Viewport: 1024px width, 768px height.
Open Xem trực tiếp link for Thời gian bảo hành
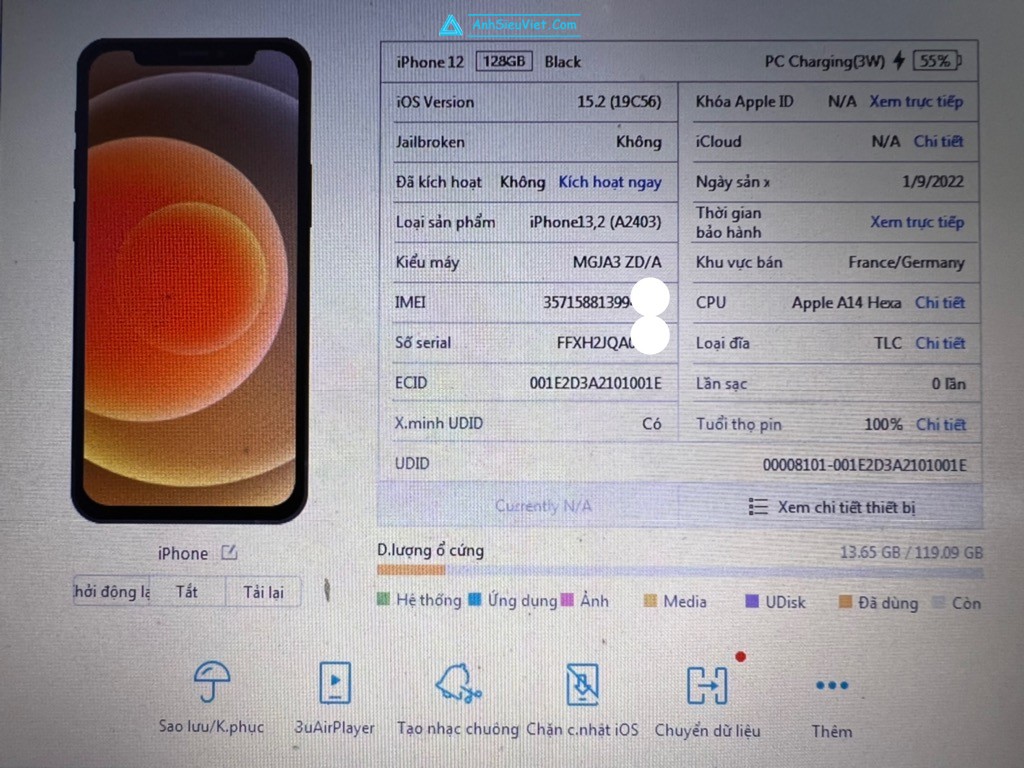917,222
